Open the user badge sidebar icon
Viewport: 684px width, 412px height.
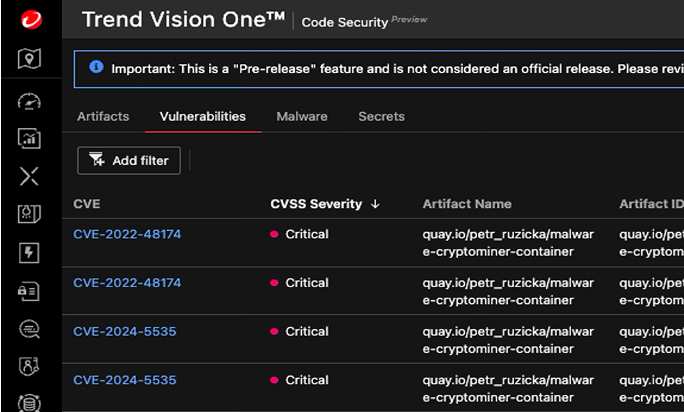pyautogui.click(x=30, y=366)
